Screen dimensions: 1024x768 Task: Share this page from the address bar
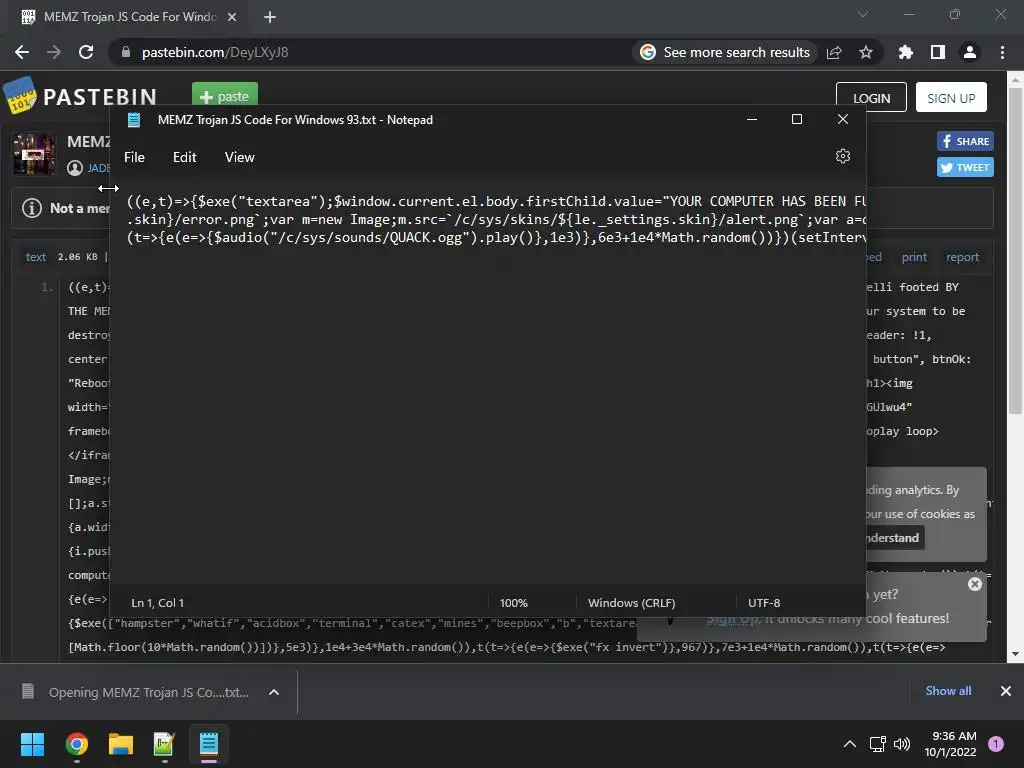click(834, 52)
